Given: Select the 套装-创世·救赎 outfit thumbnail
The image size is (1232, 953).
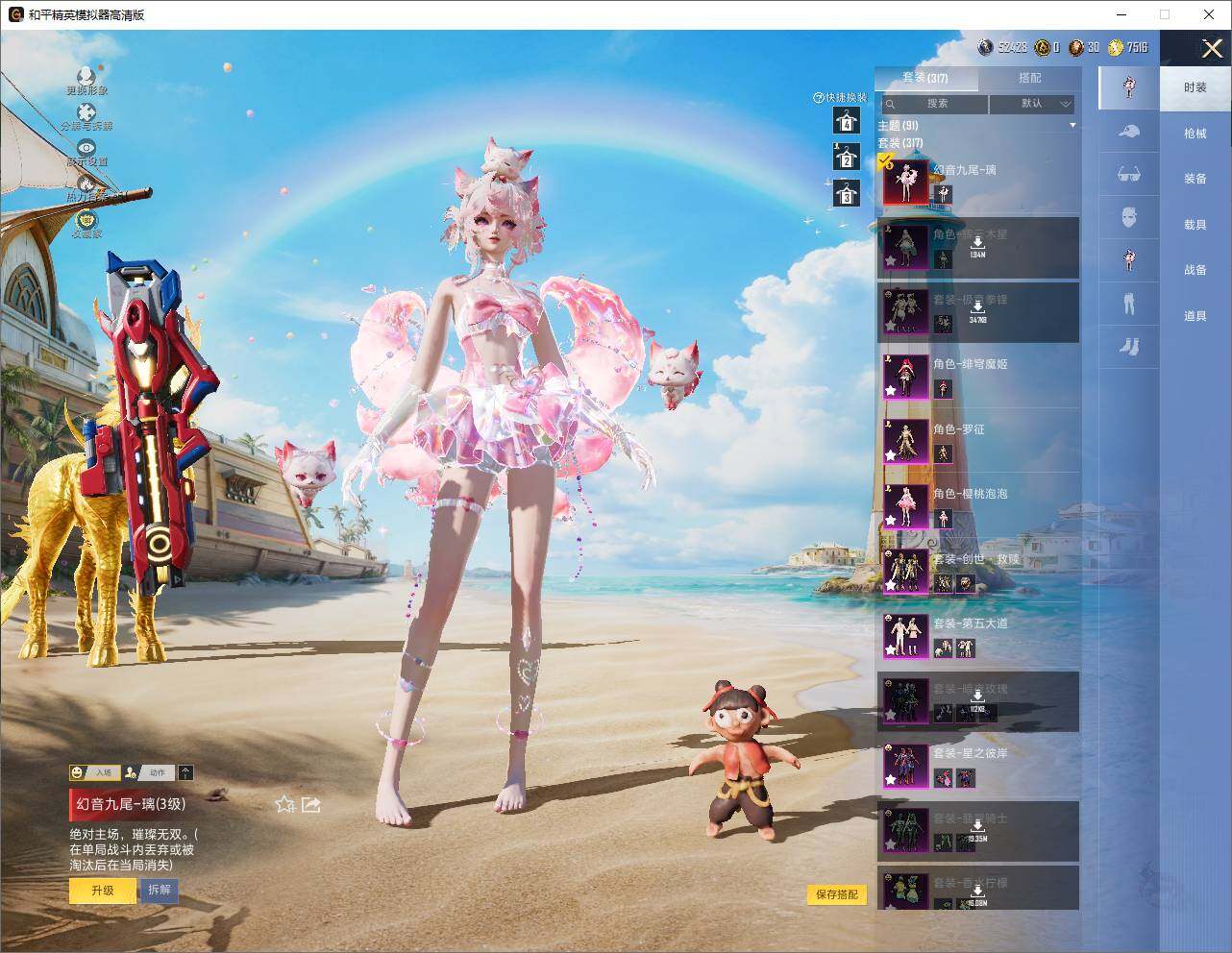Looking at the screenshot, I should pos(905,571).
